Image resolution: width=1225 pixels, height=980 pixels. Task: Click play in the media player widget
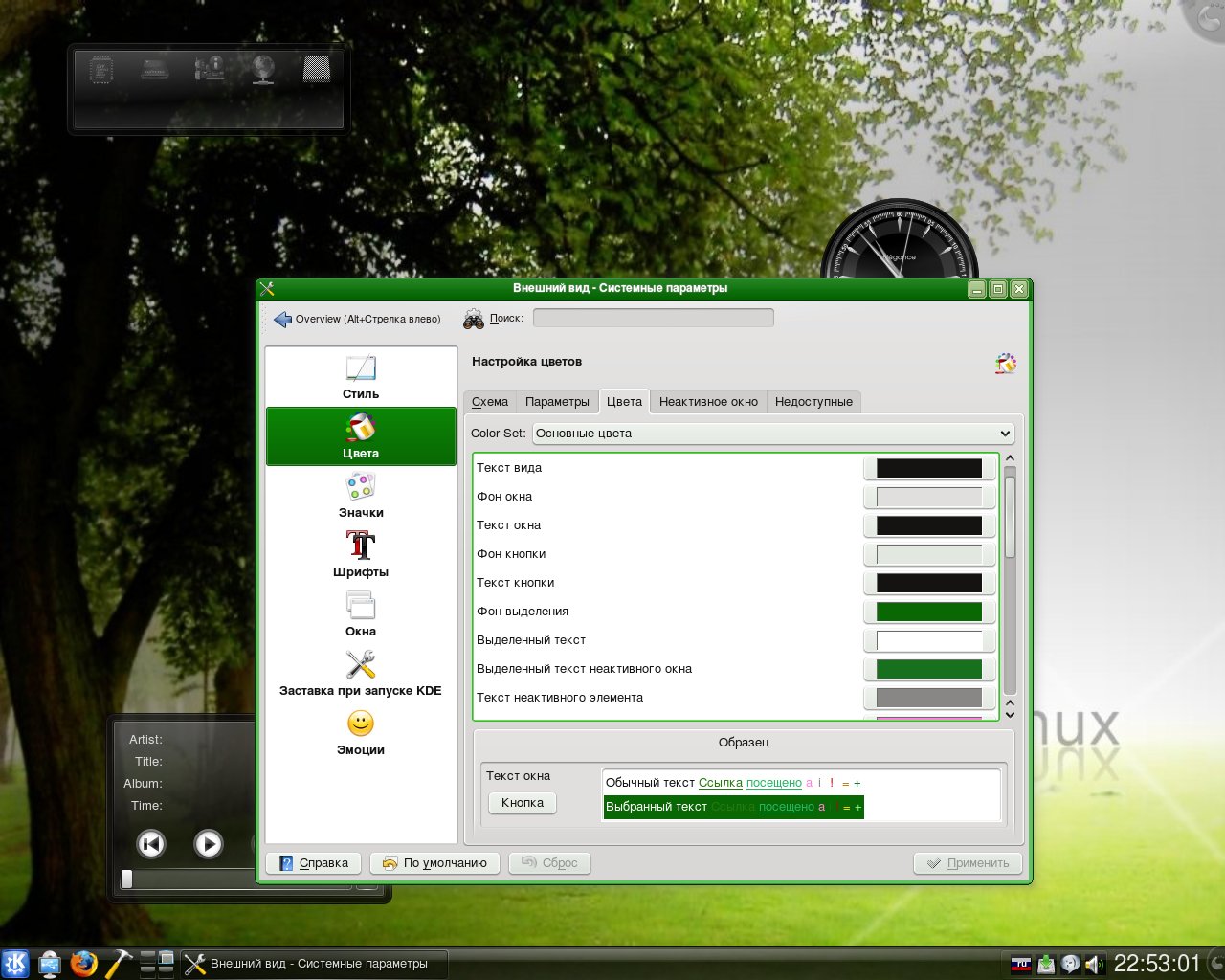pos(208,843)
